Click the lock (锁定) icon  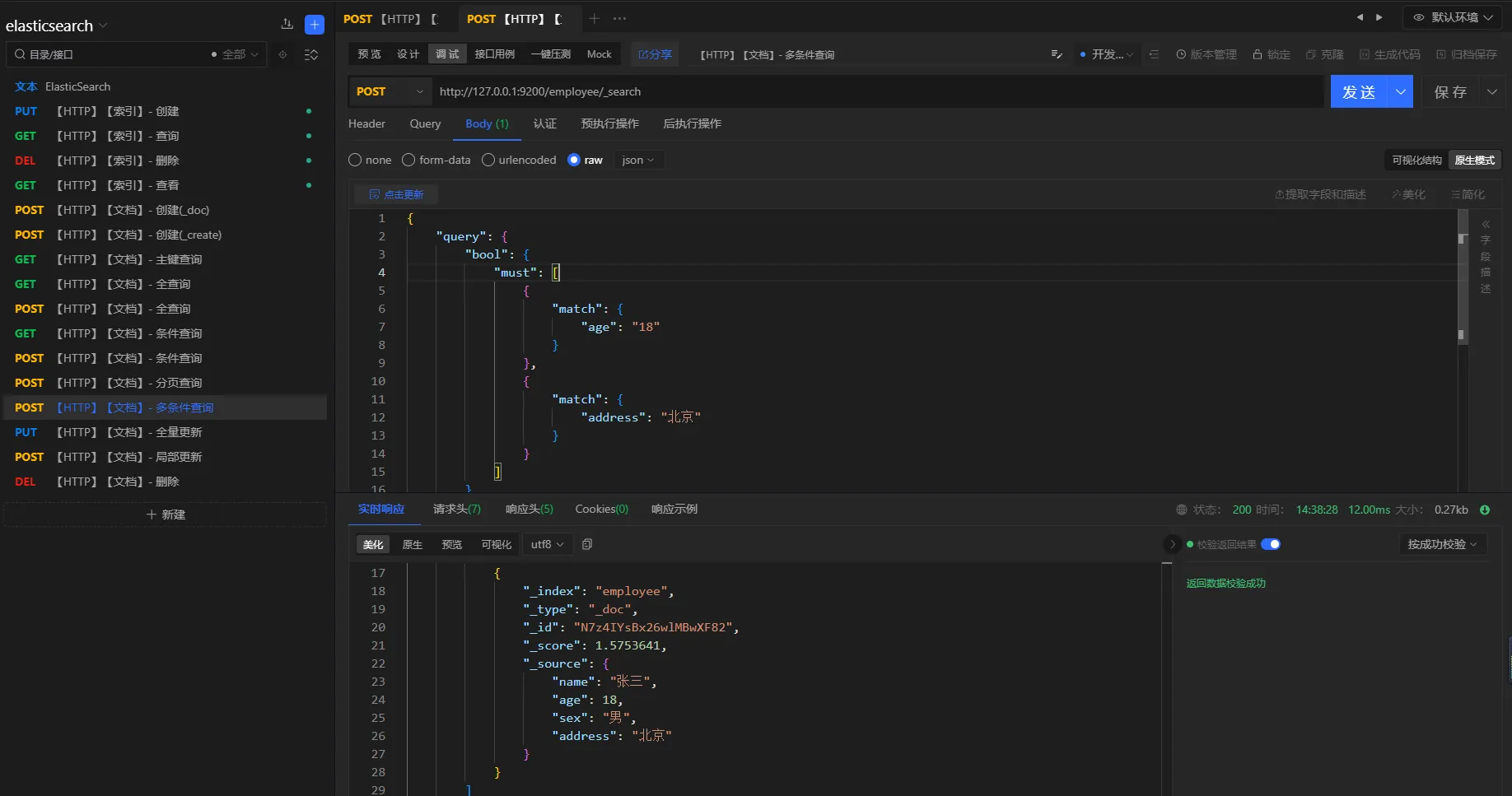[x=1258, y=54]
